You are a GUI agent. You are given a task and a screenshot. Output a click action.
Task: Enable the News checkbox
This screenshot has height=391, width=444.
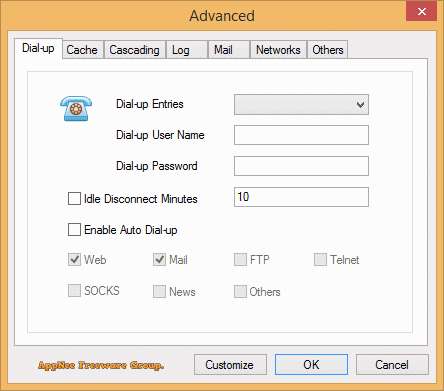tap(159, 291)
